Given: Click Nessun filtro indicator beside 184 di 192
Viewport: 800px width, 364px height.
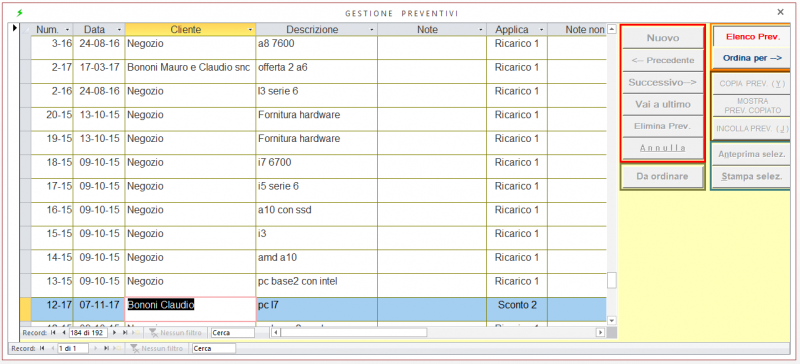Looking at the screenshot, I should point(176,333).
